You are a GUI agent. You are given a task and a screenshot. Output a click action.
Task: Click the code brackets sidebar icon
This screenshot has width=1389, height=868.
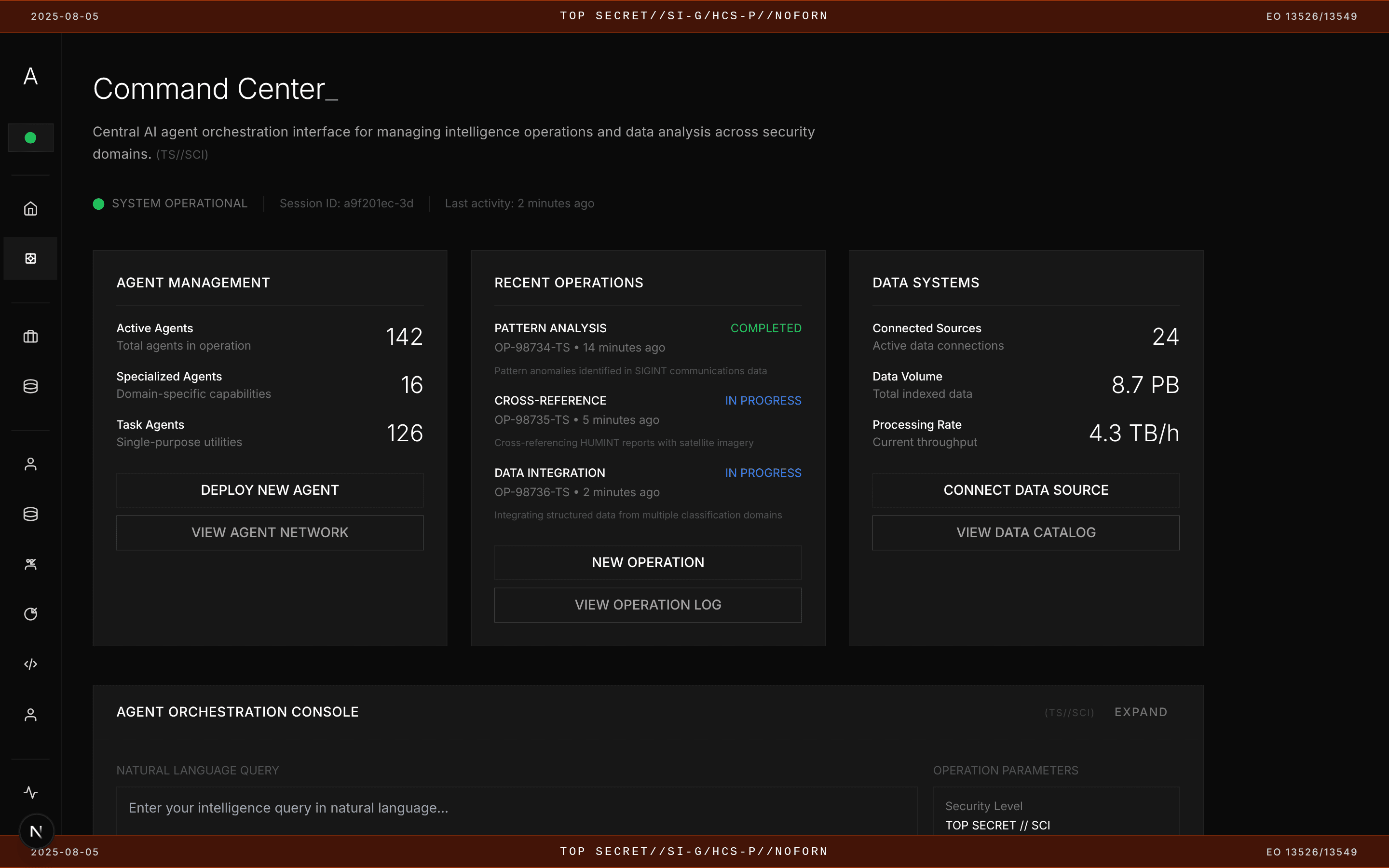coord(30,664)
